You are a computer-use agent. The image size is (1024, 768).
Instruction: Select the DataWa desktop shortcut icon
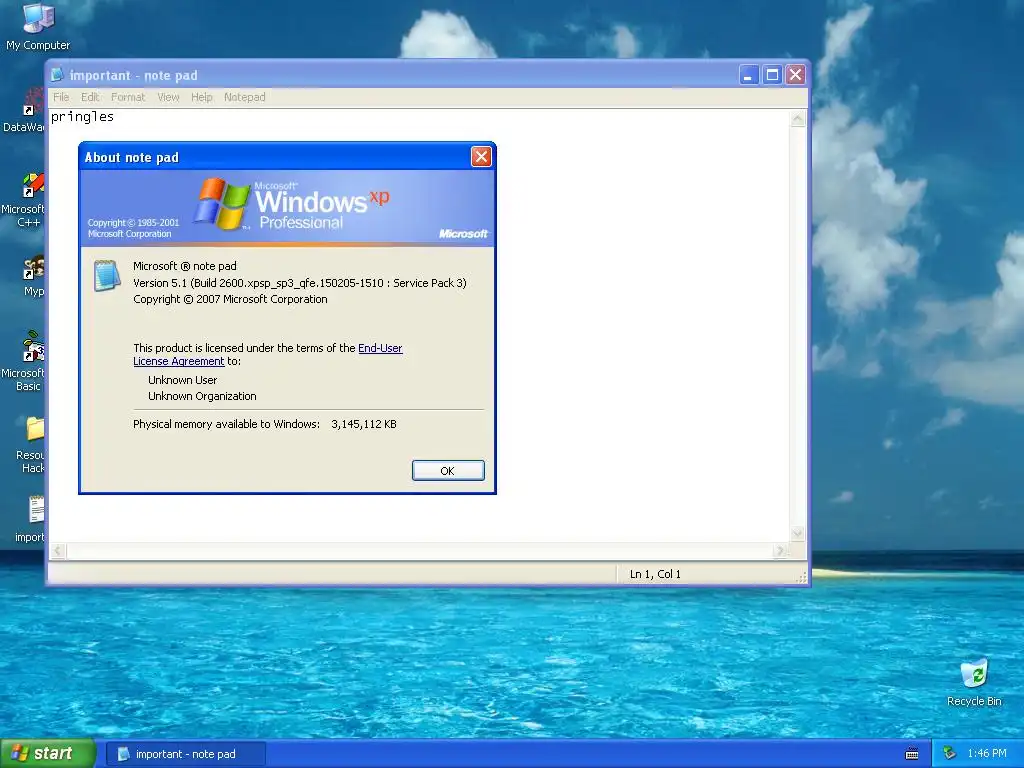[25, 111]
